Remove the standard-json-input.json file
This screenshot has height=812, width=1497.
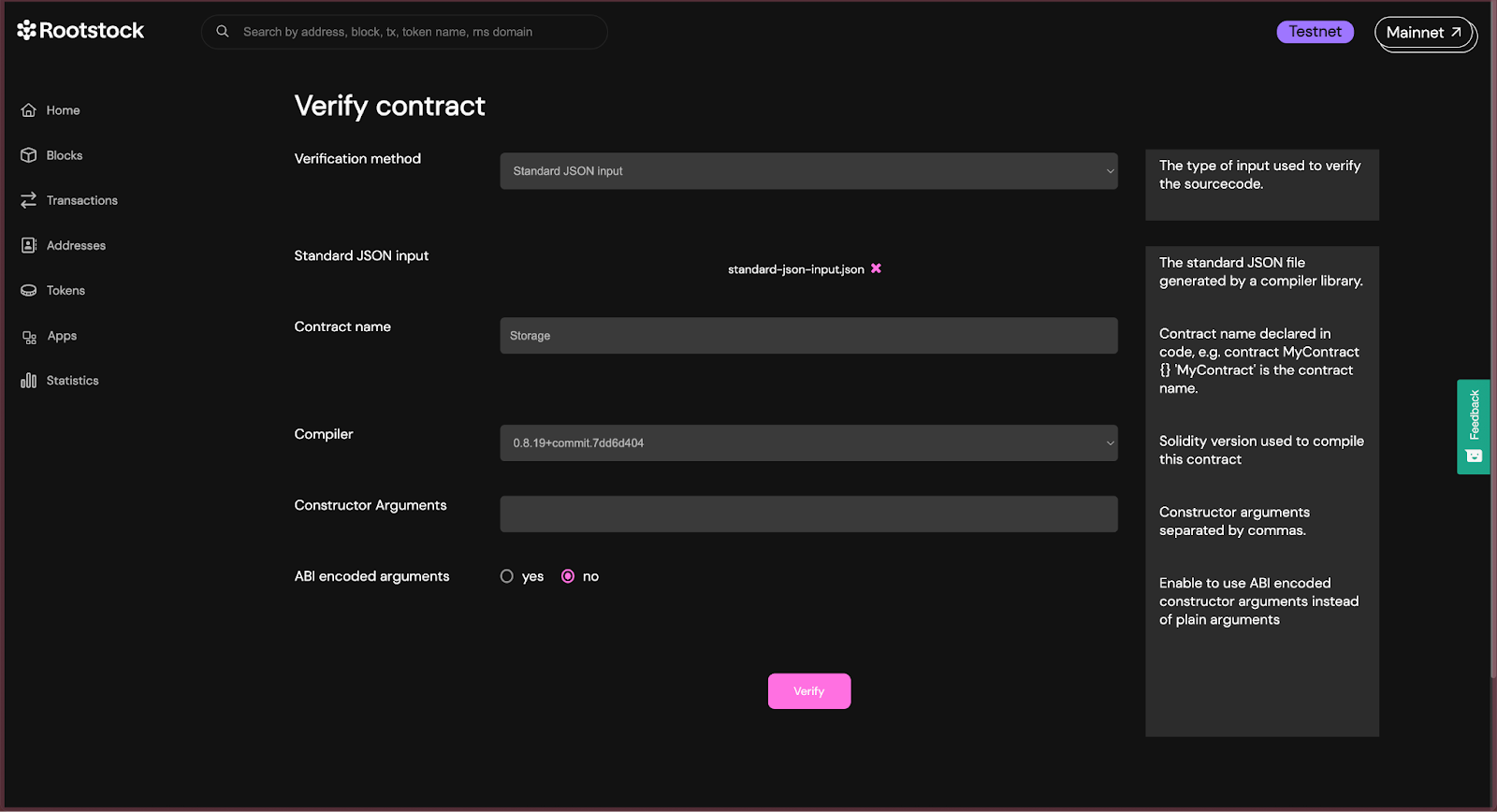tap(876, 268)
